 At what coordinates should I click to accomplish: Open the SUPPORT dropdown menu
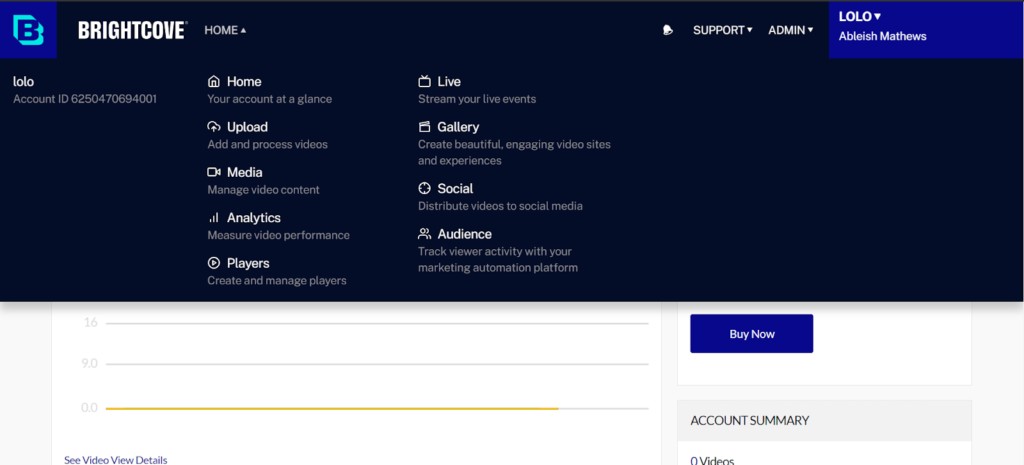coord(723,30)
